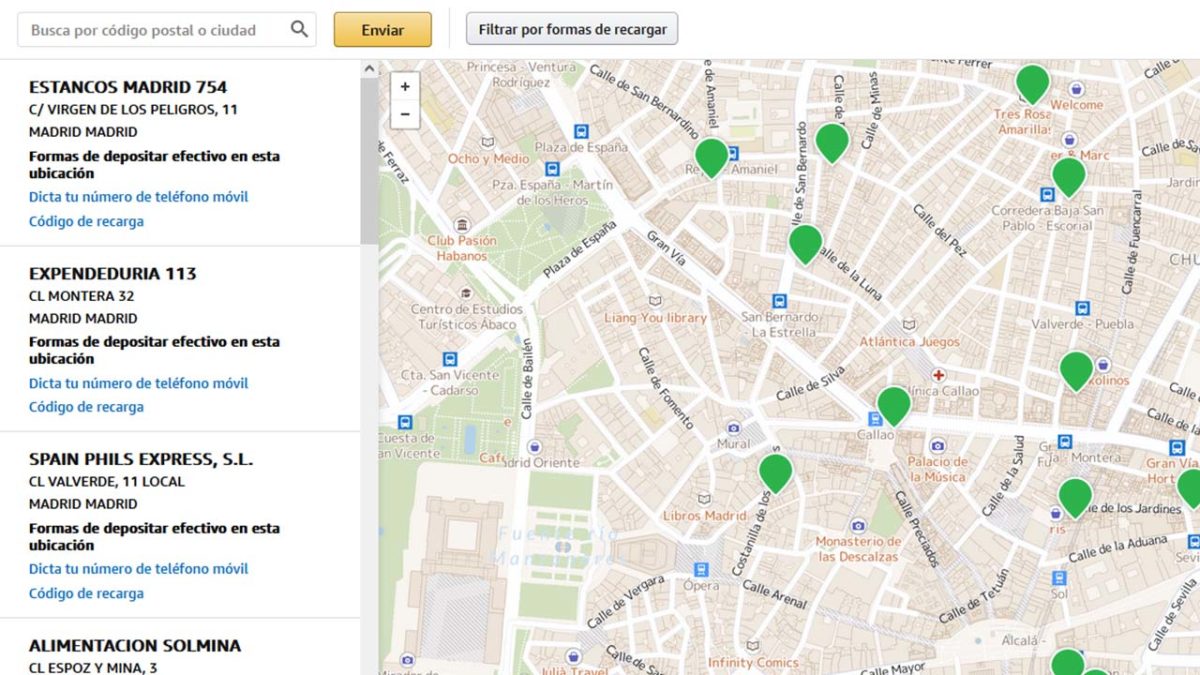1200x675 pixels.
Task: Click green pin near Corredera Baja San Pablo
Action: 1068,176
